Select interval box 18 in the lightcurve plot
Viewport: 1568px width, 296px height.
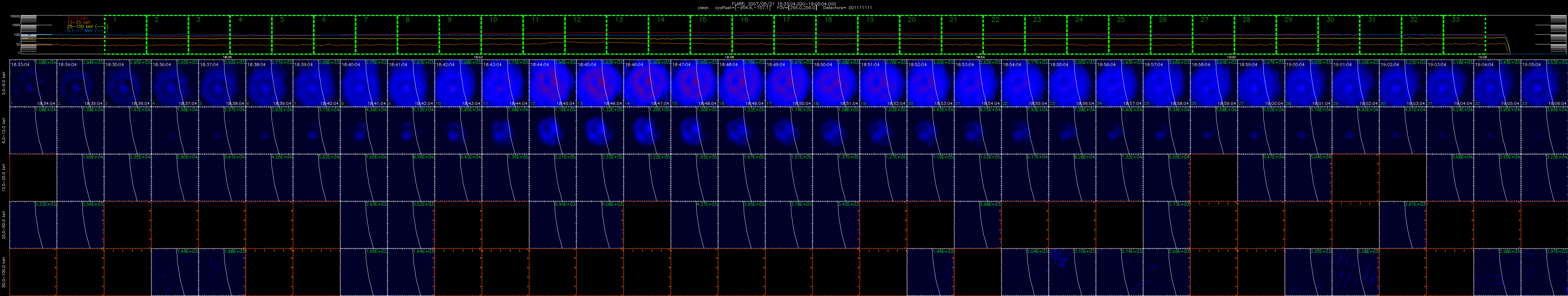(x=837, y=35)
